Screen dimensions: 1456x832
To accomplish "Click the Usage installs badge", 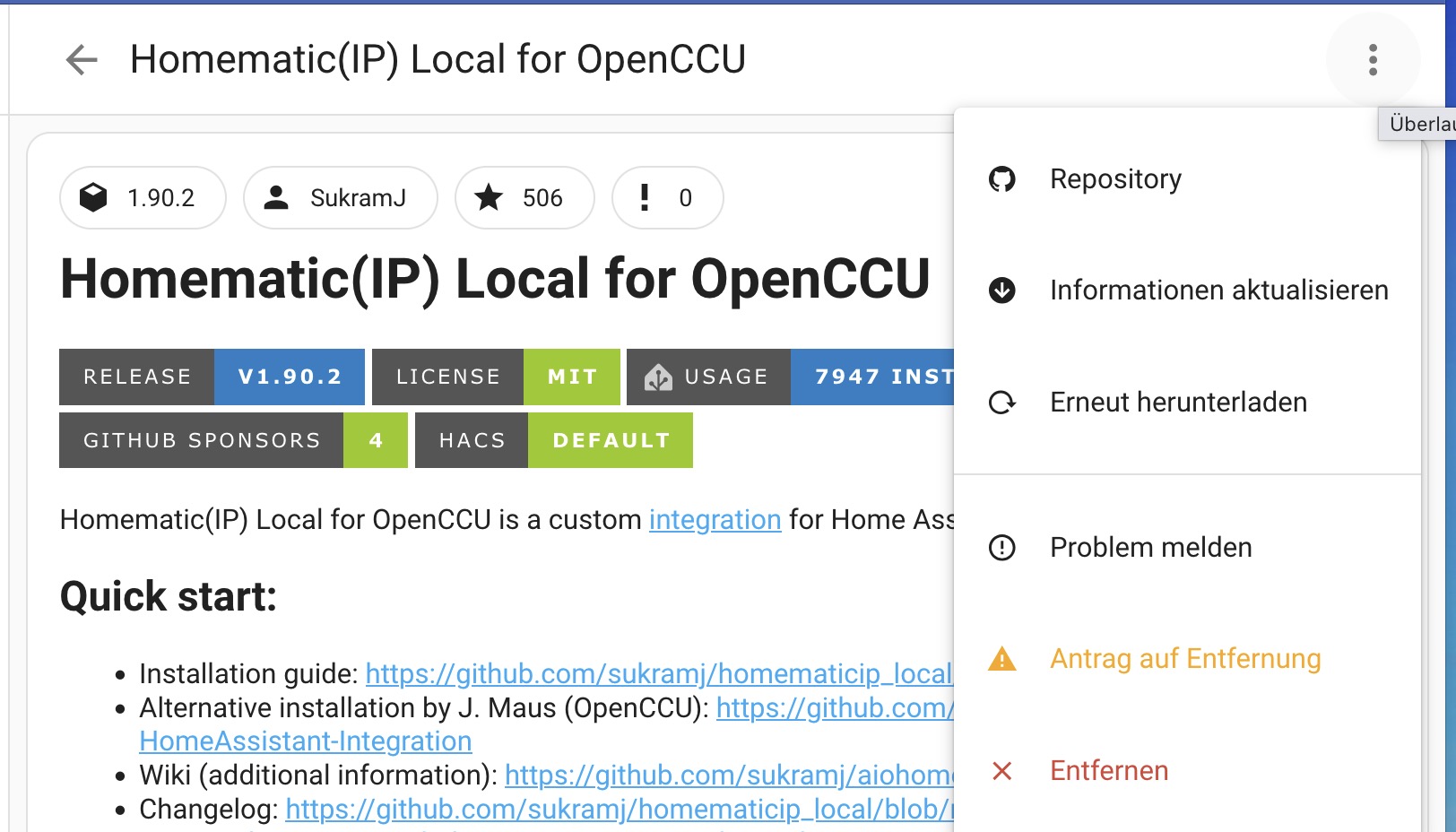I will coord(789,377).
